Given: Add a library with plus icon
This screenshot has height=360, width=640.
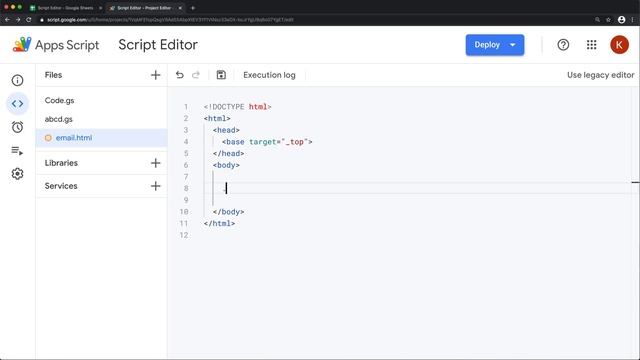Looking at the screenshot, I should pyautogui.click(x=156, y=163).
